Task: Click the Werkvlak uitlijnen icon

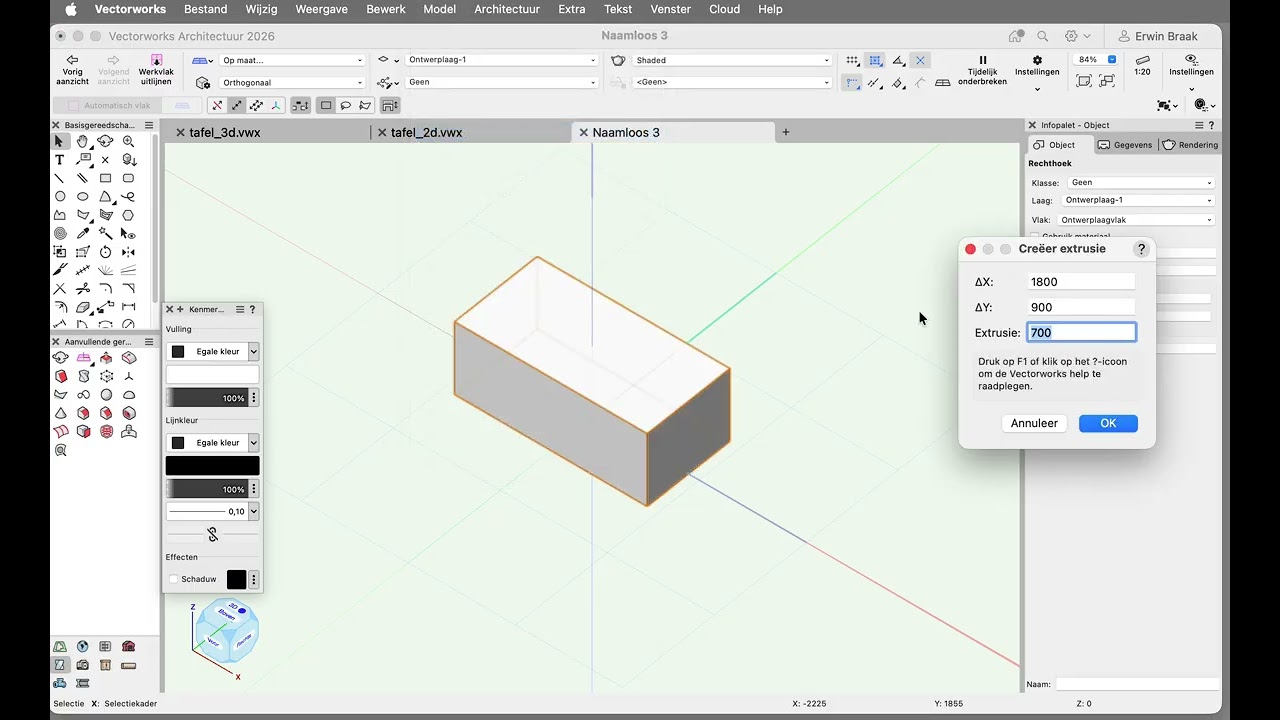Action: 156,70
